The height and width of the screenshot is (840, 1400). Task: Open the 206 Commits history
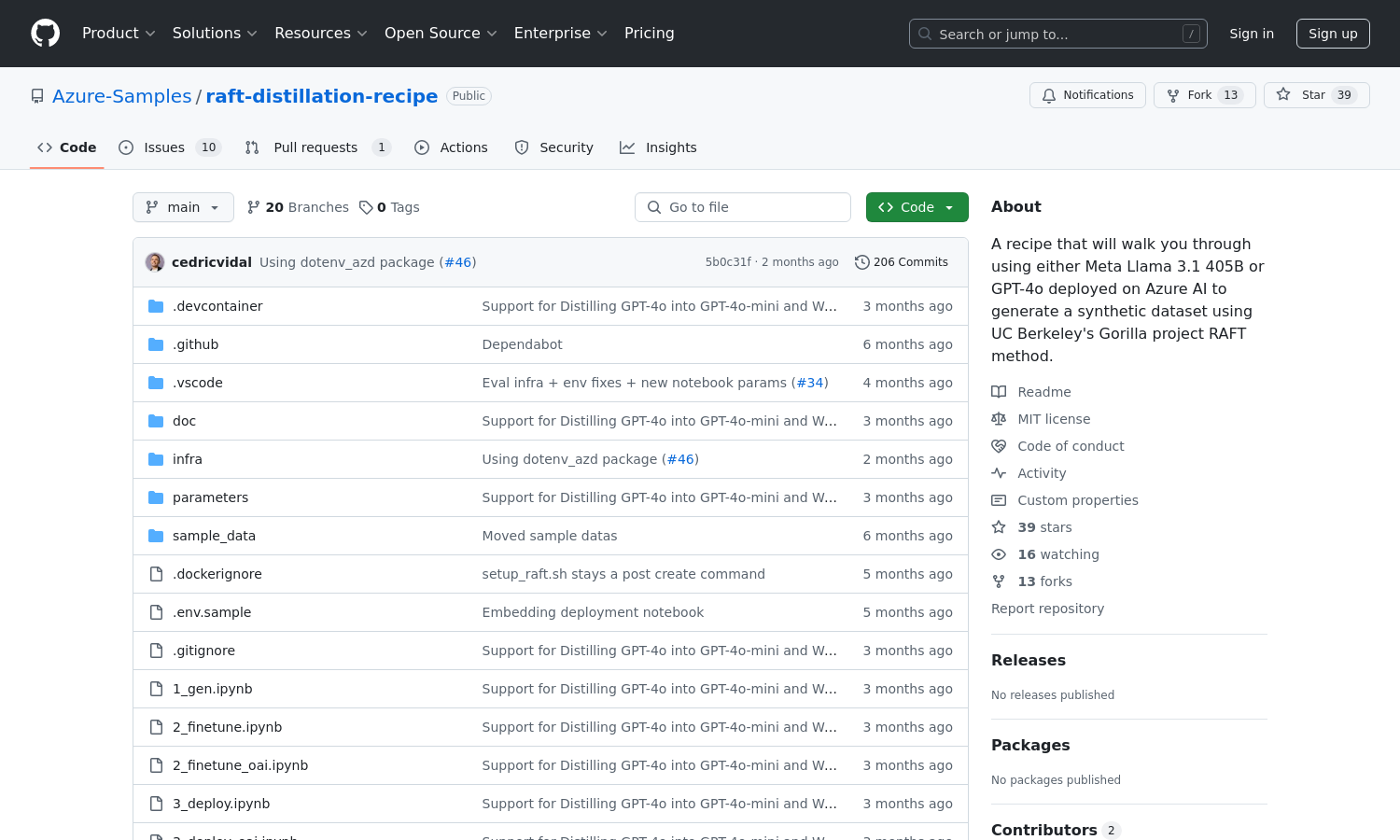point(902,262)
